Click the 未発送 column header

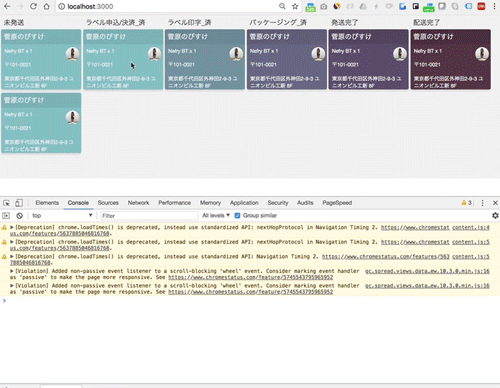tap(14, 22)
